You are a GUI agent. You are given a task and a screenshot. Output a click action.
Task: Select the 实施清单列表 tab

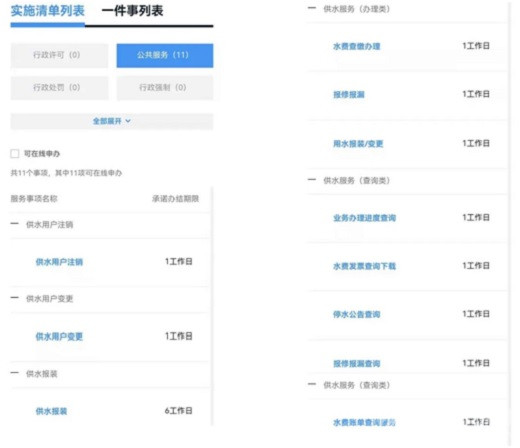pyautogui.click(x=48, y=11)
